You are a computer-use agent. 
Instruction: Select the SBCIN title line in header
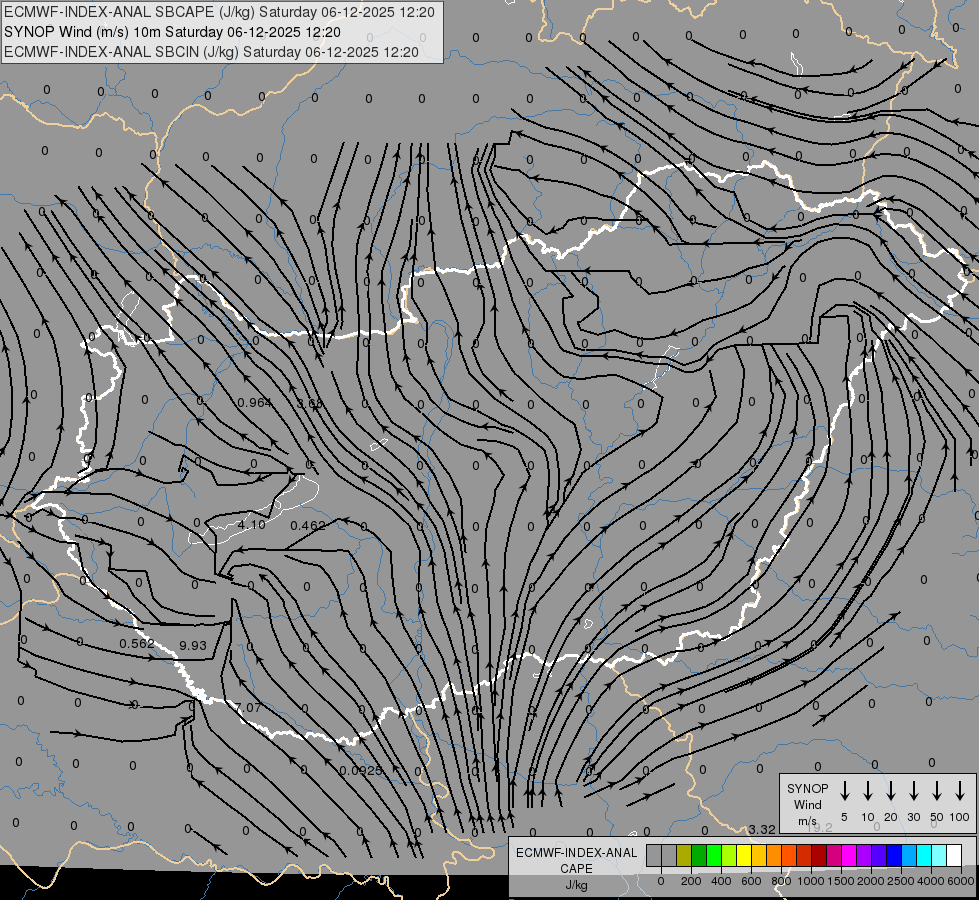(211, 52)
